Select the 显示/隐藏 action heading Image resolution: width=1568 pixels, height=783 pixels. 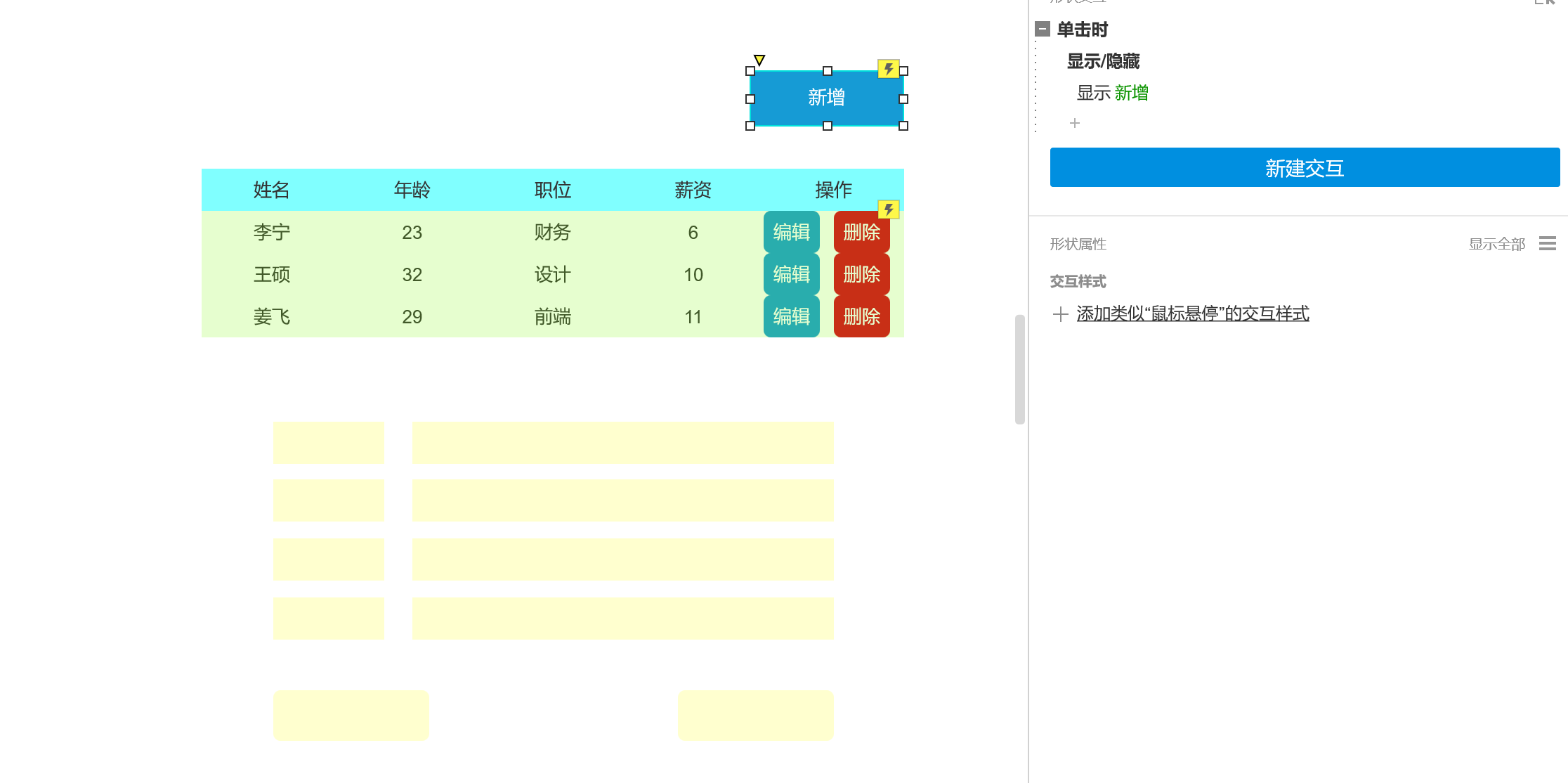coord(1103,61)
